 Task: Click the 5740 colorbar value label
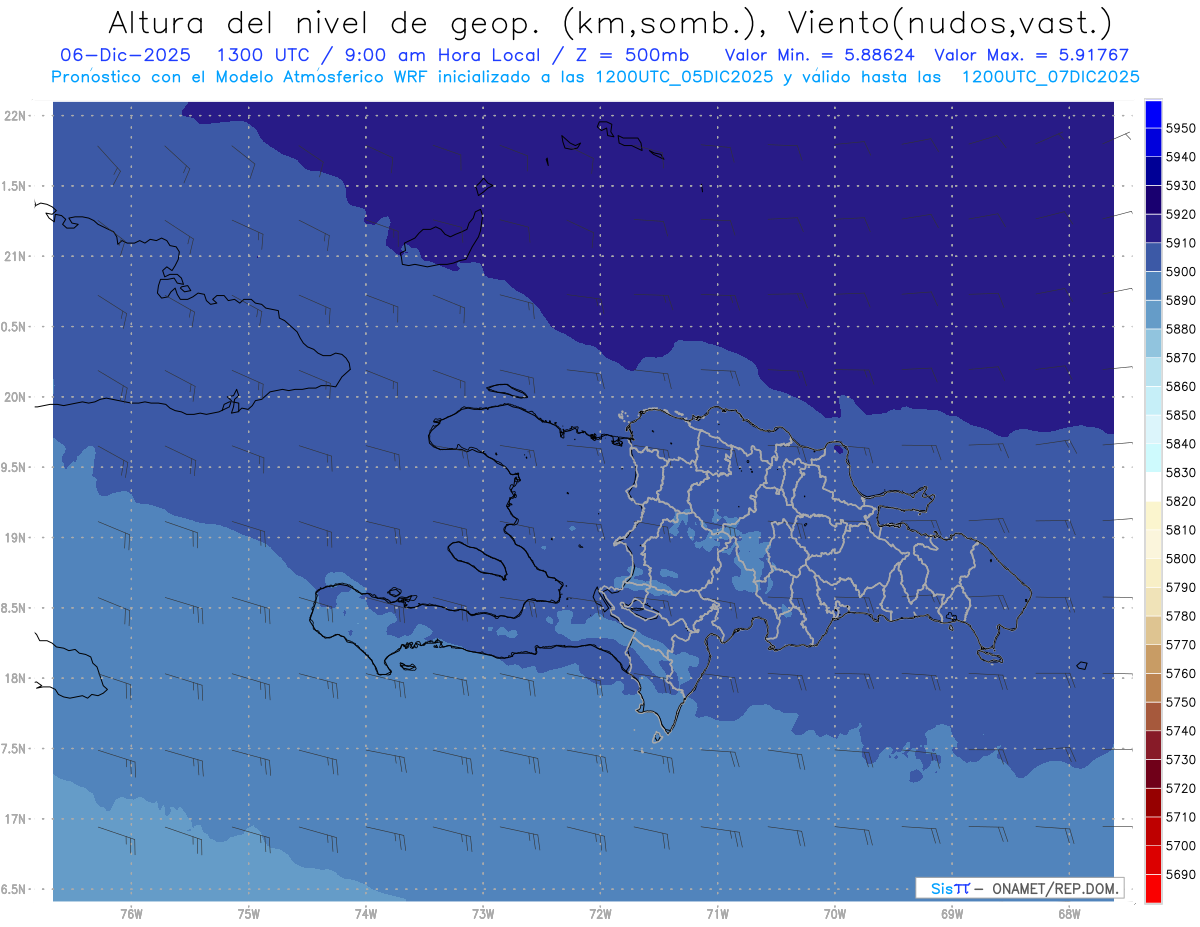click(1180, 731)
